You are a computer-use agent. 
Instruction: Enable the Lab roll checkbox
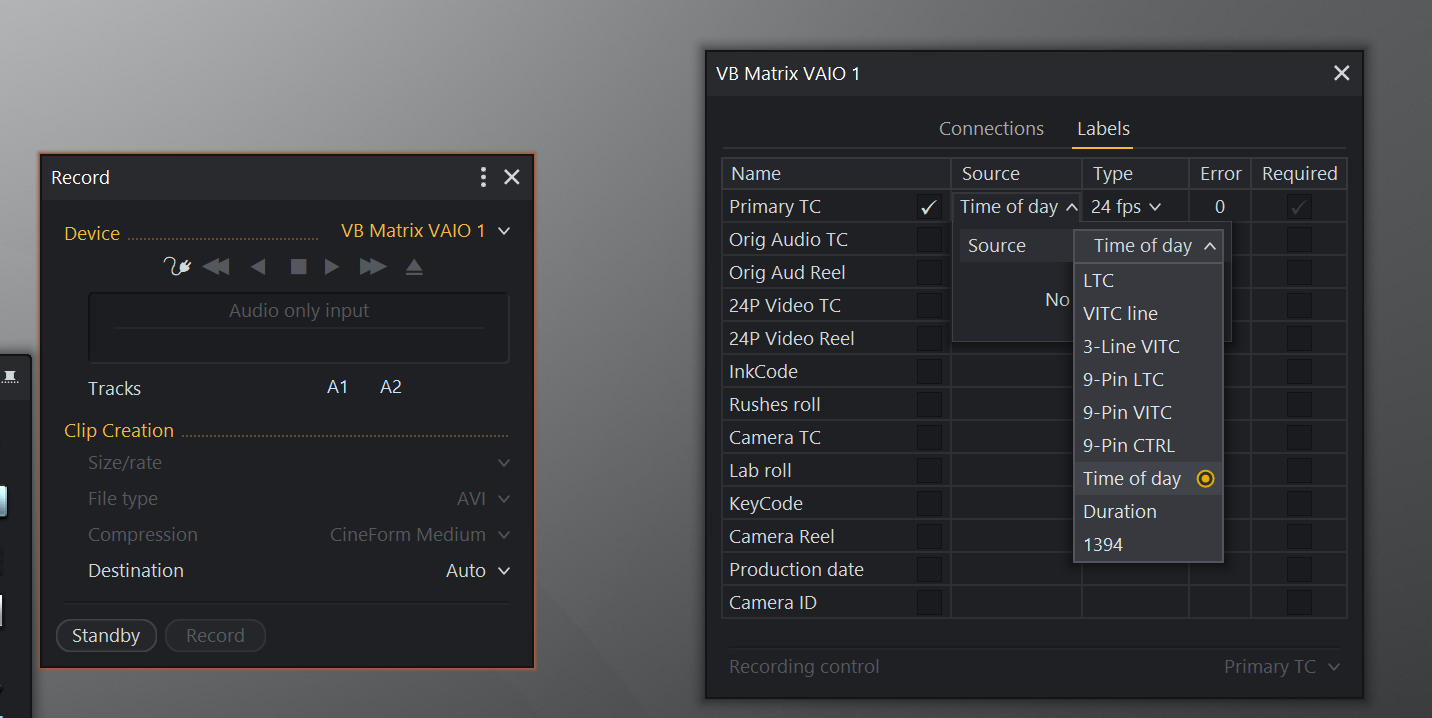pyautogui.click(x=929, y=471)
